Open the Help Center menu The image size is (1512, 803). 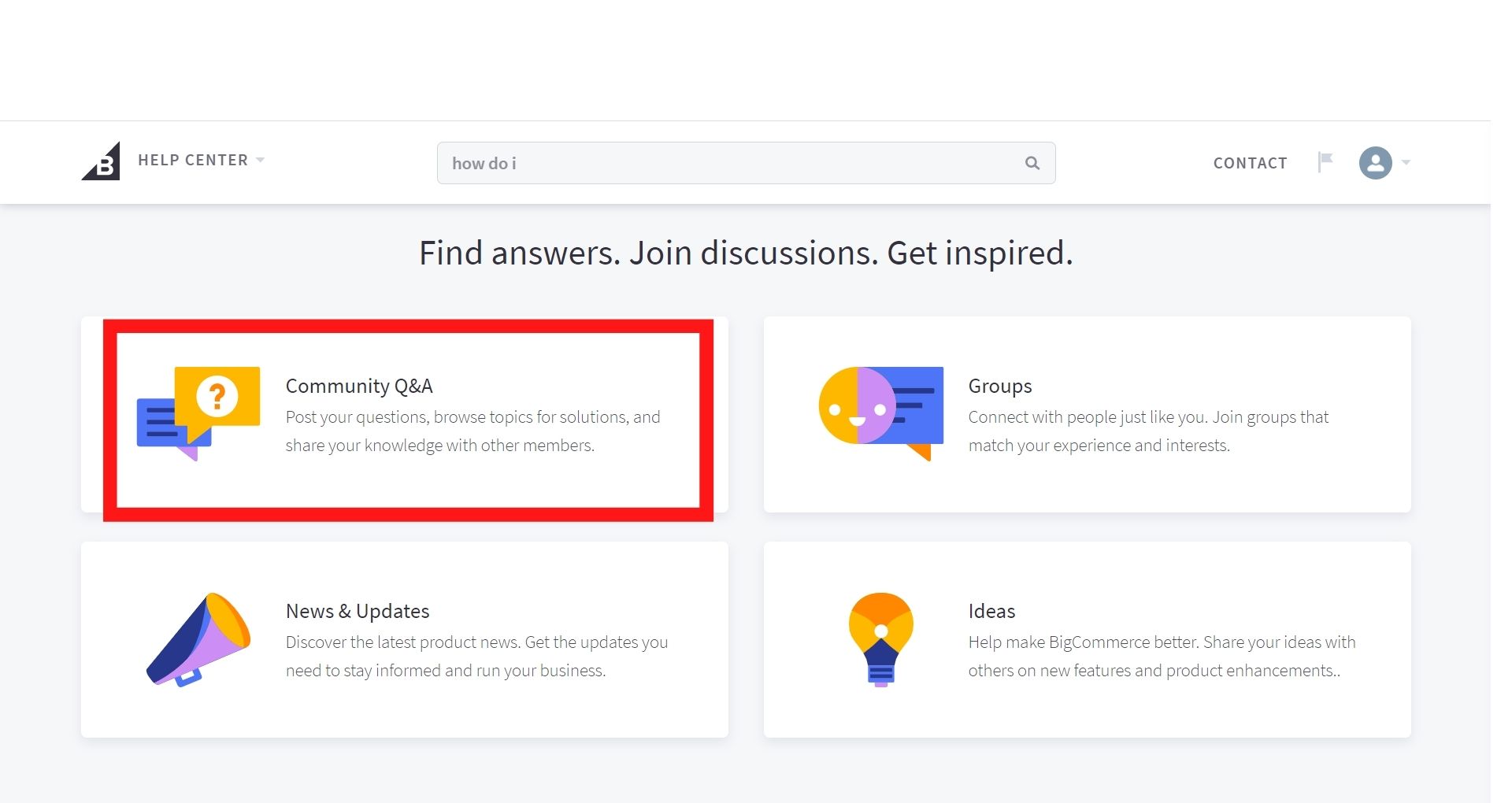(193, 161)
